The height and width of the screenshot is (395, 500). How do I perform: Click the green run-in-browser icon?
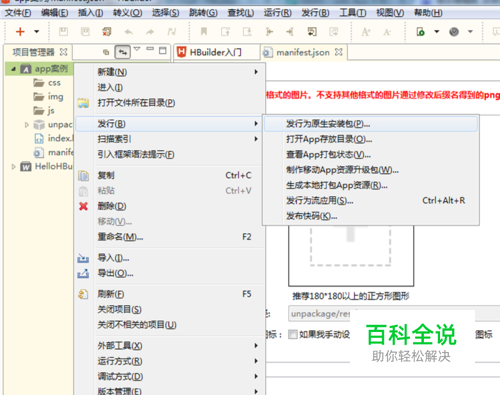[421, 32]
